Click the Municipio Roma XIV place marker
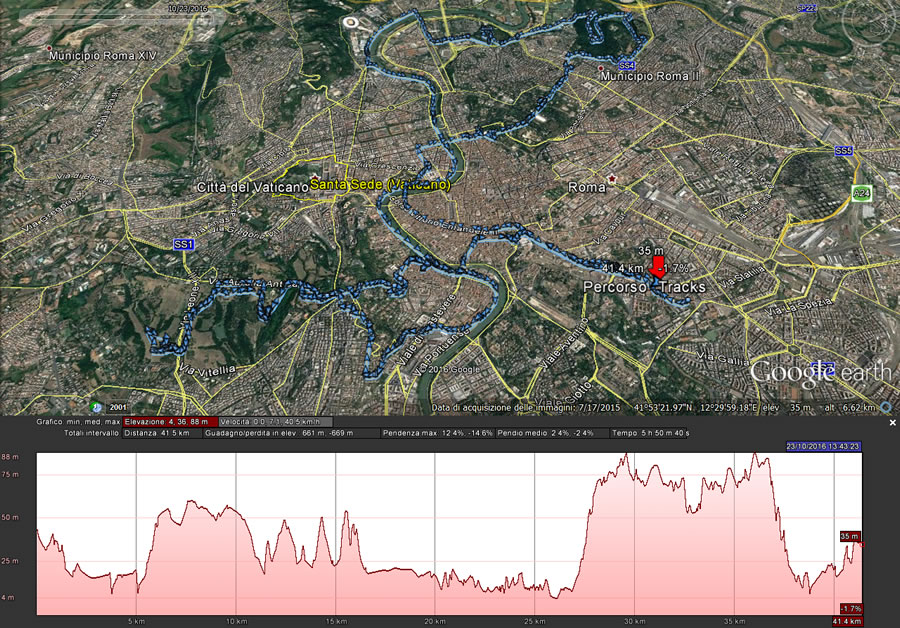Viewport: 900px width, 628px height. 49,48
